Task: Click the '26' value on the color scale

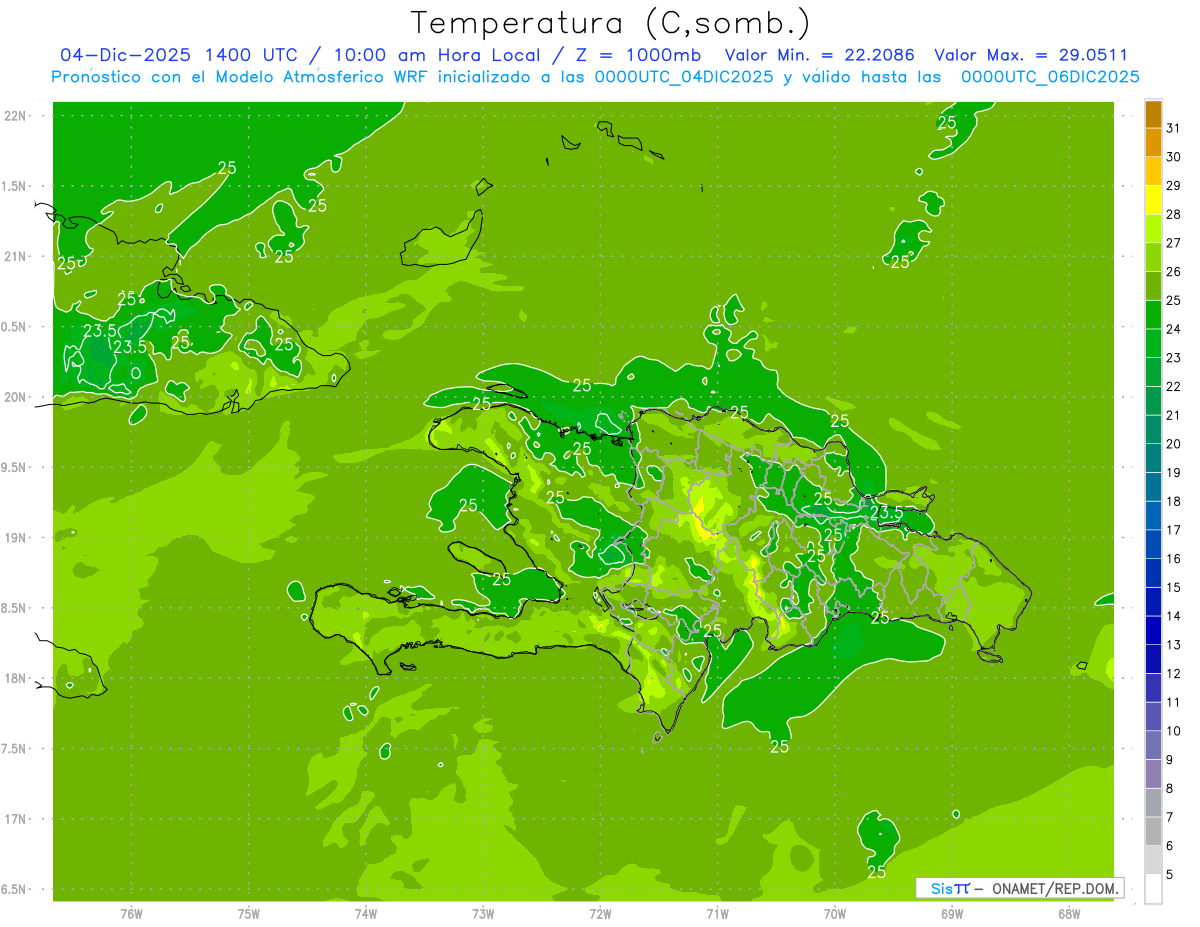Action: [x=1174, y=272]
